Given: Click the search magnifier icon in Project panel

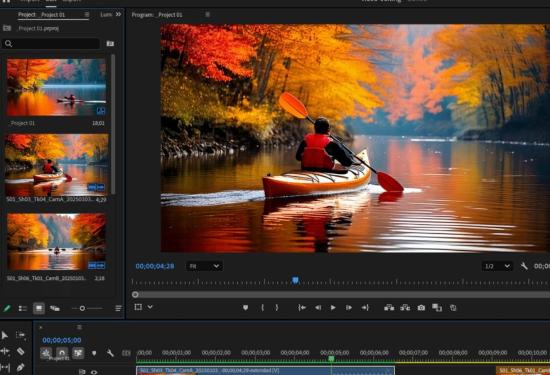Looking at the screenshot, I should [9, 43].
